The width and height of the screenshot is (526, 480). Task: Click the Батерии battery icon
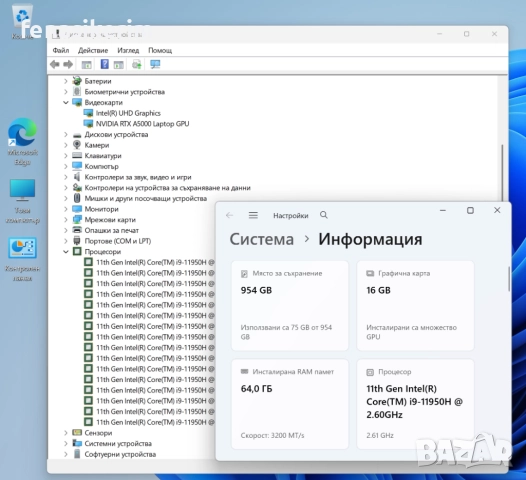coord(77,81)
